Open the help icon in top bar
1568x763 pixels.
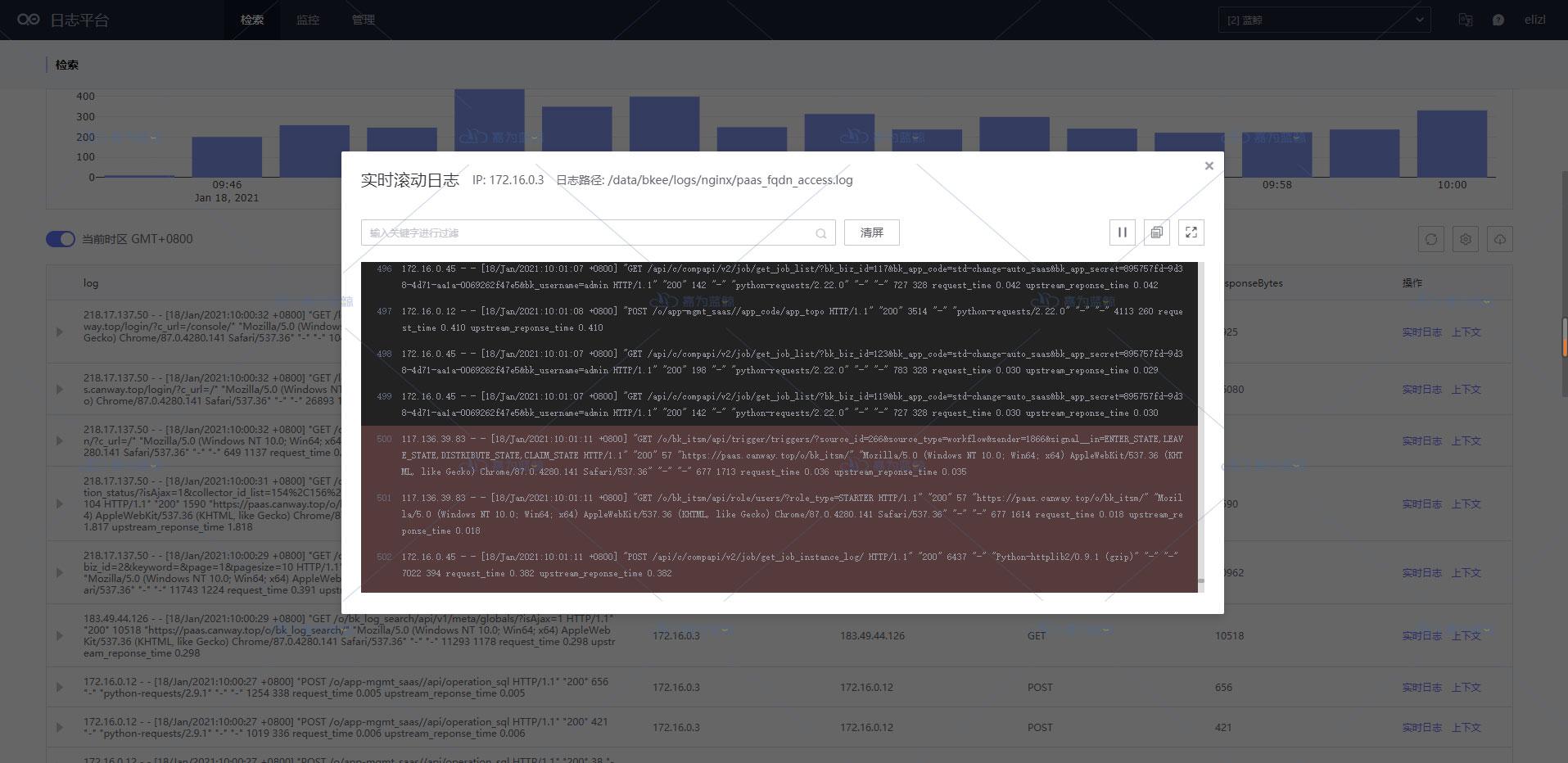(1498, 20)
